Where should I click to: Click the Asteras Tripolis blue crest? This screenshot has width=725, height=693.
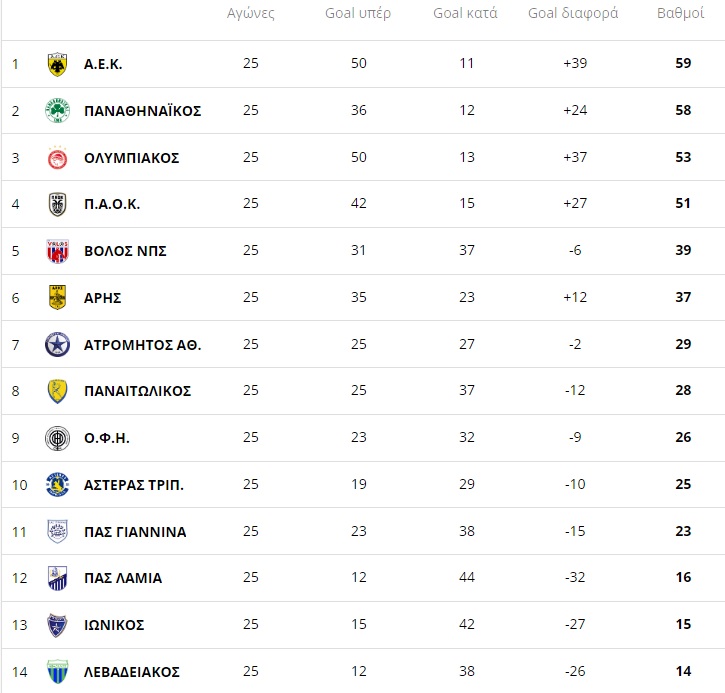pyautogui.click(x=57, y=485)
